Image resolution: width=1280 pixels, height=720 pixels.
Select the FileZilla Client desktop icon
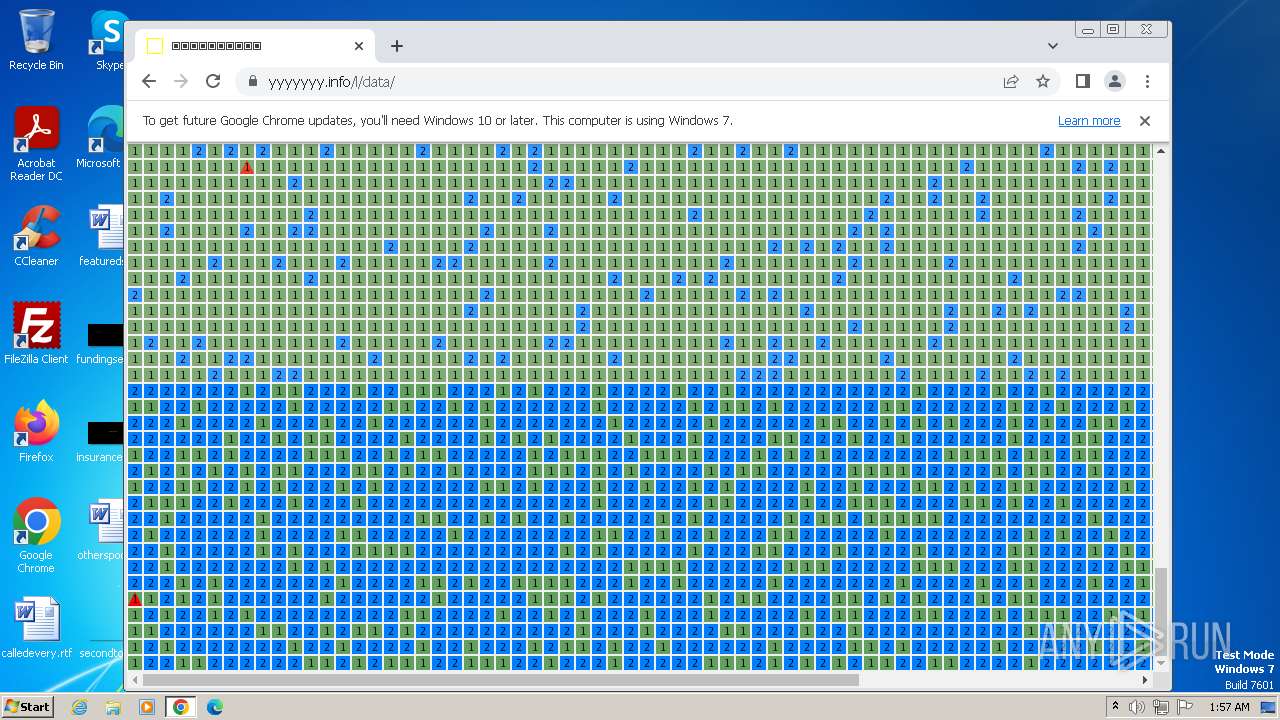[x=36, y=333]
